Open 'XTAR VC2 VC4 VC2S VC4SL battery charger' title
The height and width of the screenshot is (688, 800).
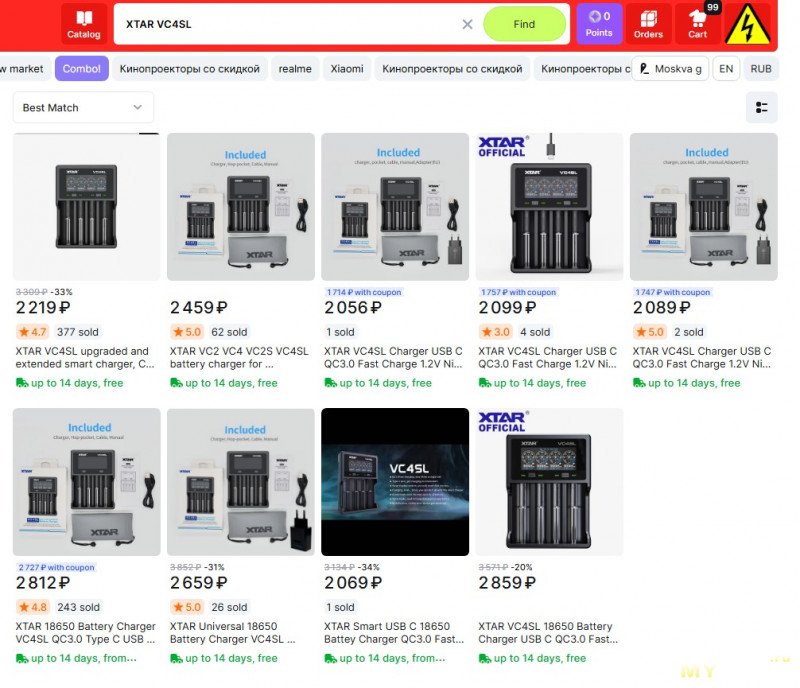point(239,357)
